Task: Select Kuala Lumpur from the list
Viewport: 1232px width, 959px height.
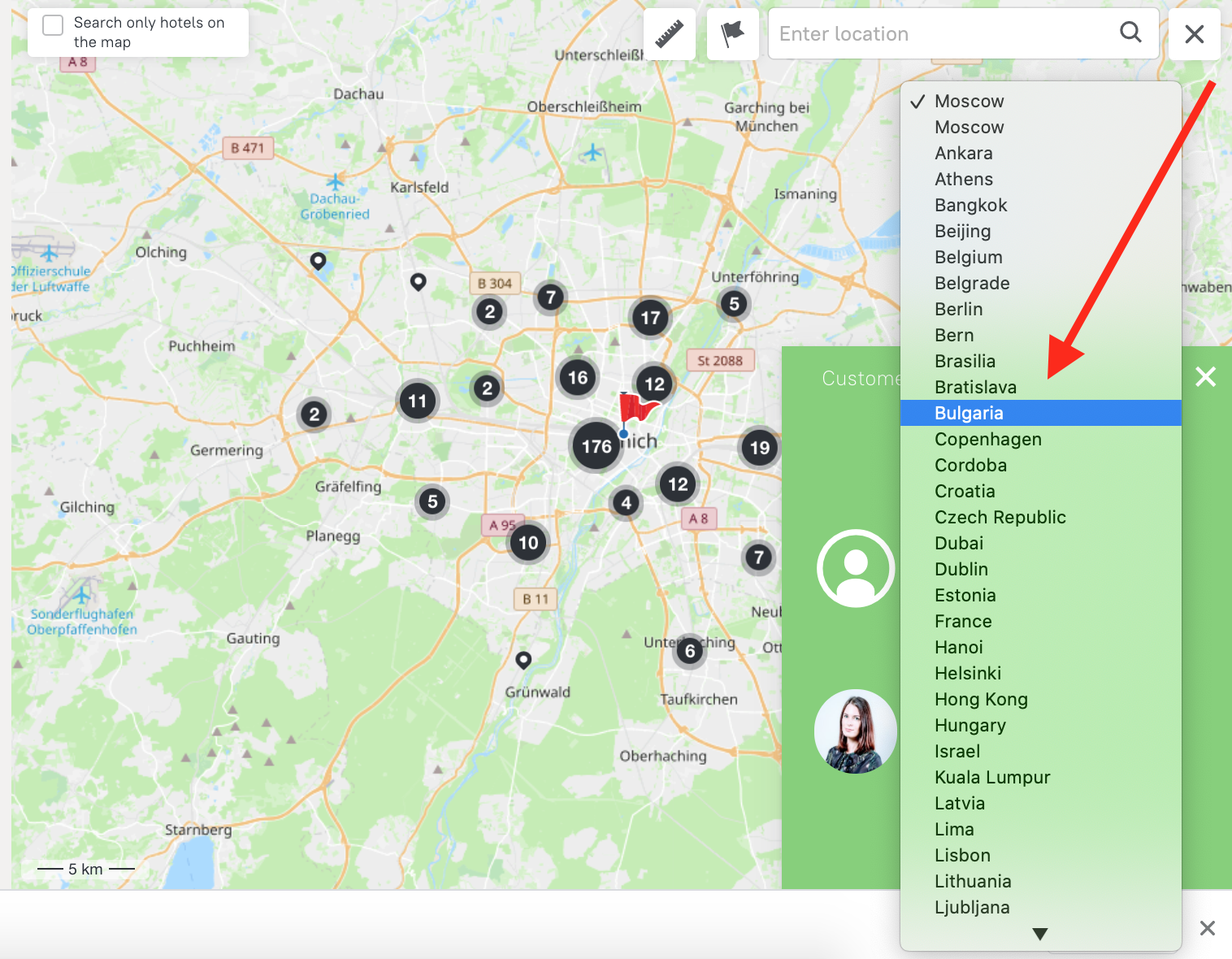Action: [x=991, y=777]
